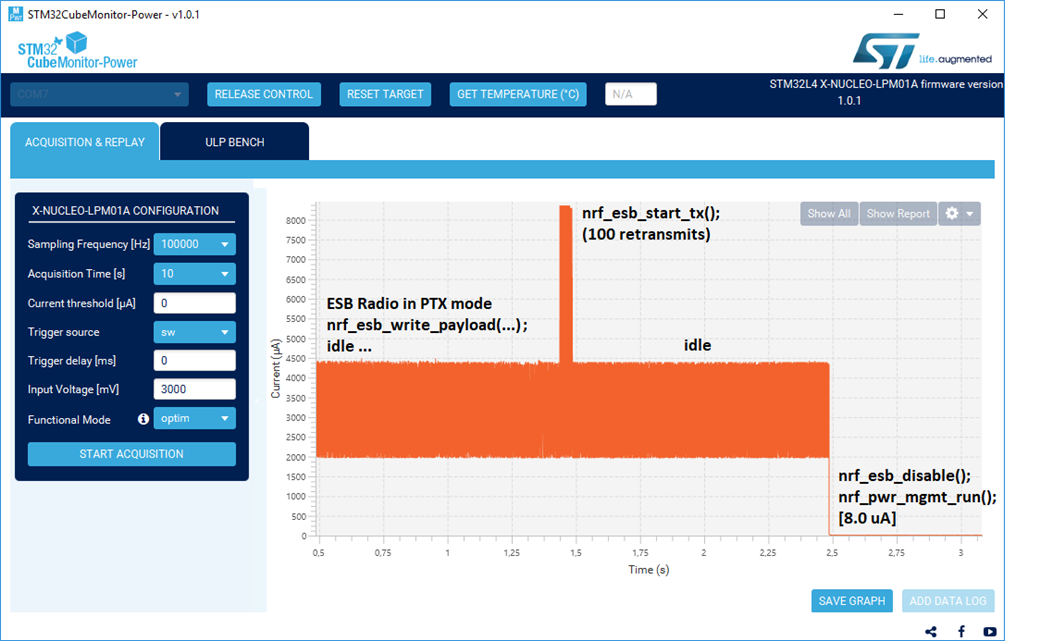Click the STM32 CubeMonitor-Power logo
The width and height of the screenshot is (1040, 641).
pos(78,50)
